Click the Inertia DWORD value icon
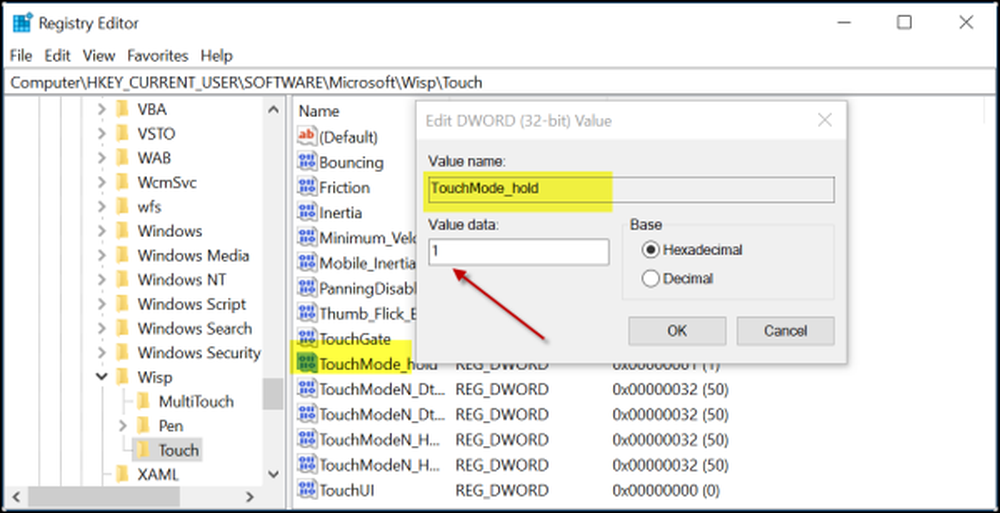The height and width of the screenshot is (513, 1000). tap(307, 212)
